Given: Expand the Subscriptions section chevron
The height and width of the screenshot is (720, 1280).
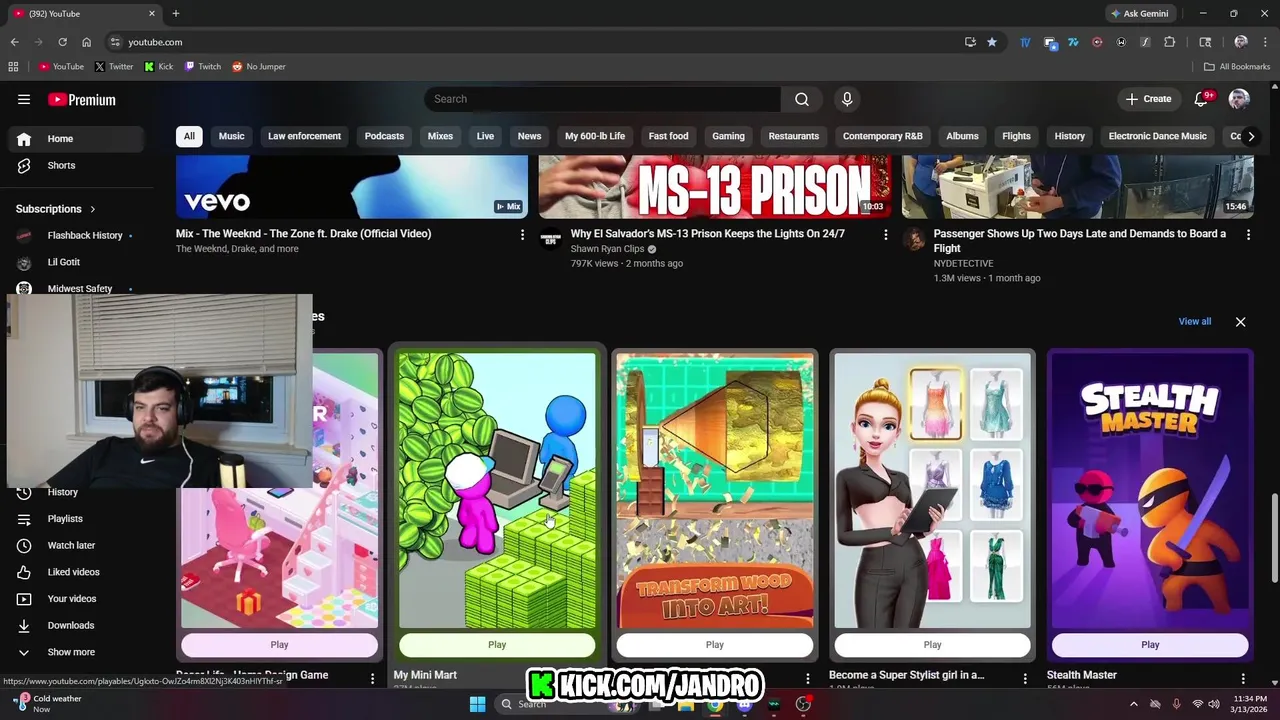Looking at the screenshot, I should (93, 209).
